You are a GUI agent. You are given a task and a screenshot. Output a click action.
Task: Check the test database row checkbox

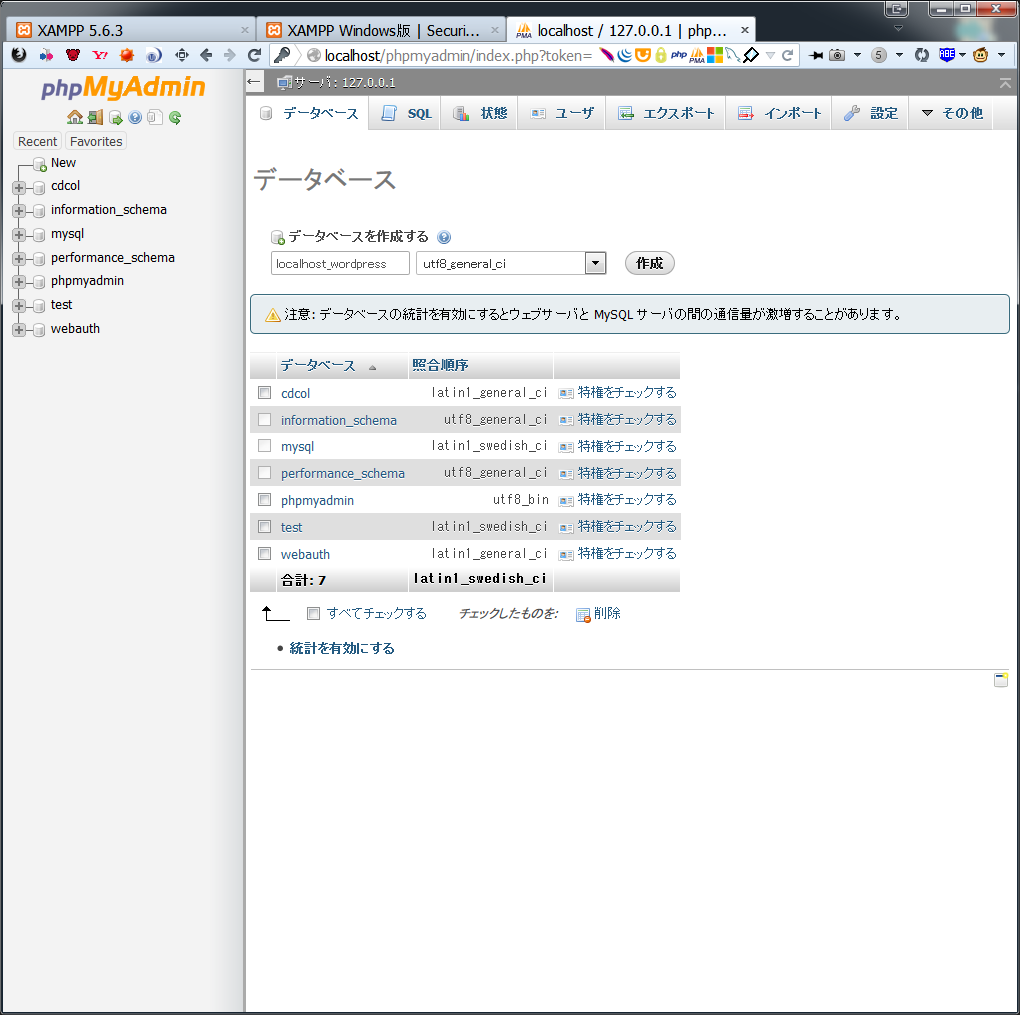pos(265,526)
